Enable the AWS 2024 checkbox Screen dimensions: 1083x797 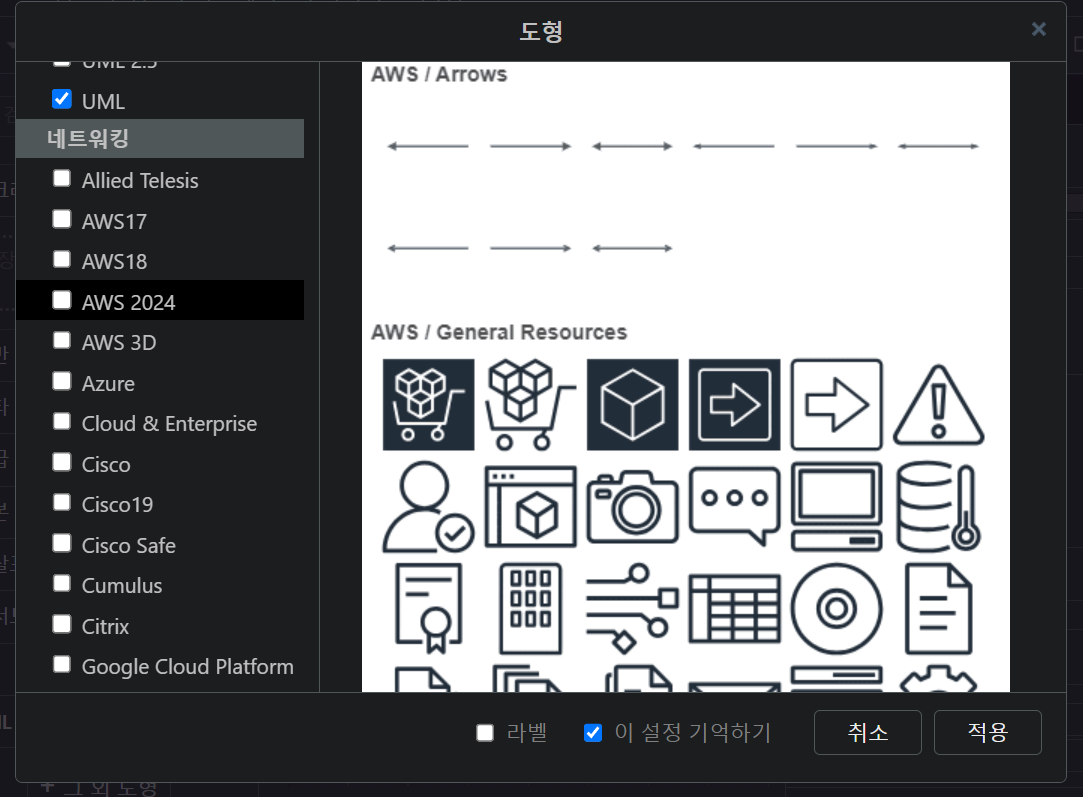62,300
